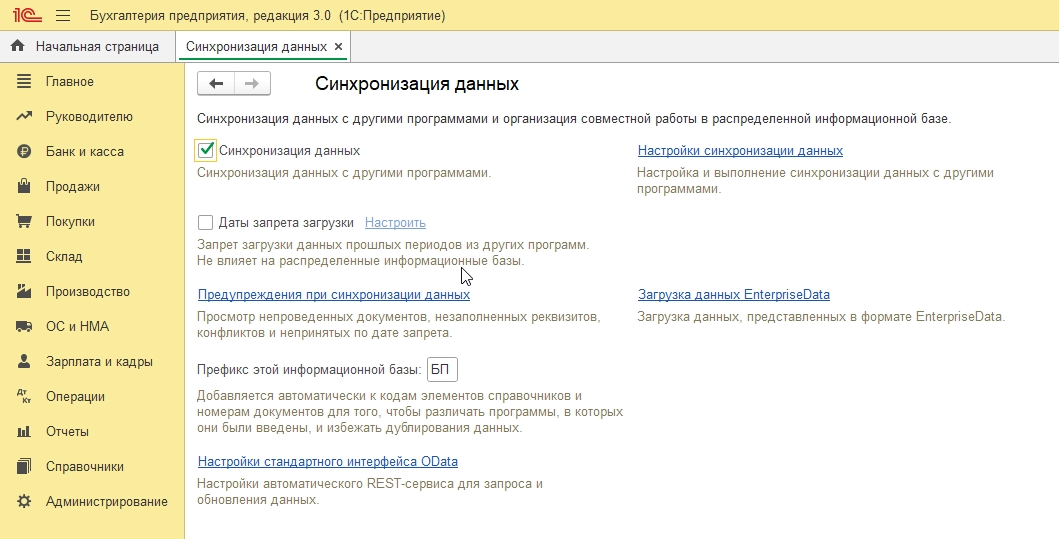Open the hamburger main menu icon
Viewport: 1059px width, 539px height.
63,16
